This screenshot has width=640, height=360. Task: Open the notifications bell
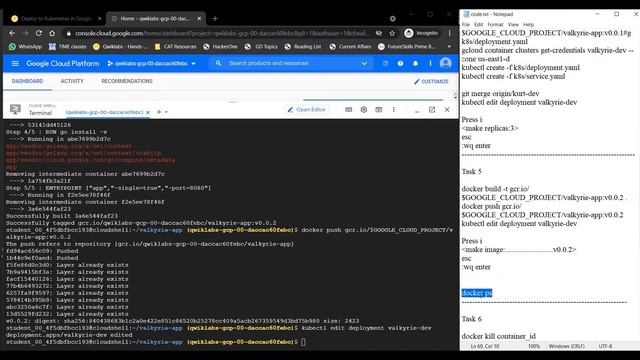[x=416, y=64]
